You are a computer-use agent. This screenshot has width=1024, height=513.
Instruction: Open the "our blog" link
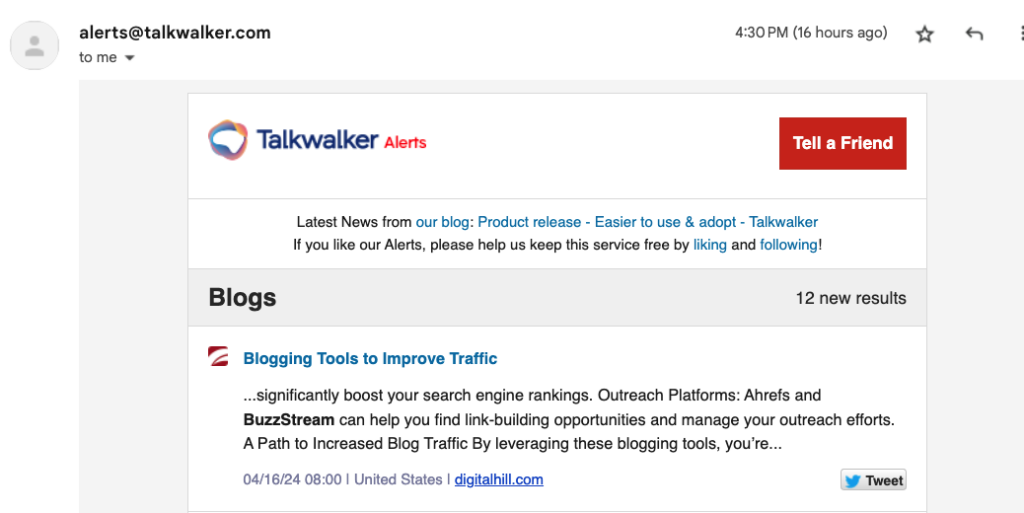[x=444, y=222]
